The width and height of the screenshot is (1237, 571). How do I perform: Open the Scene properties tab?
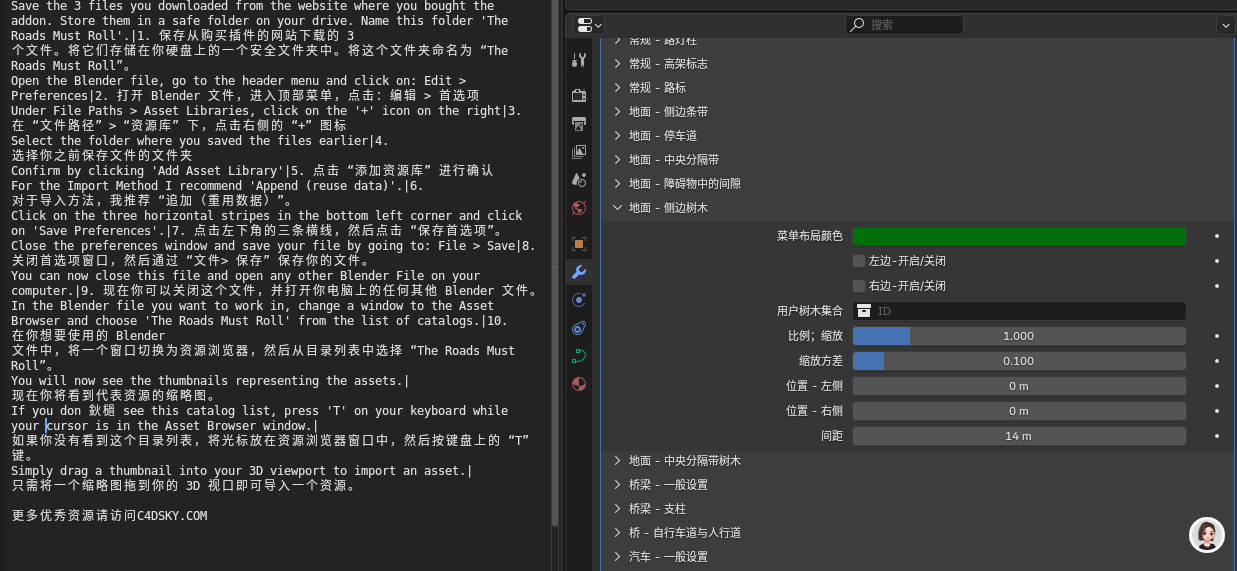point(579,180)
